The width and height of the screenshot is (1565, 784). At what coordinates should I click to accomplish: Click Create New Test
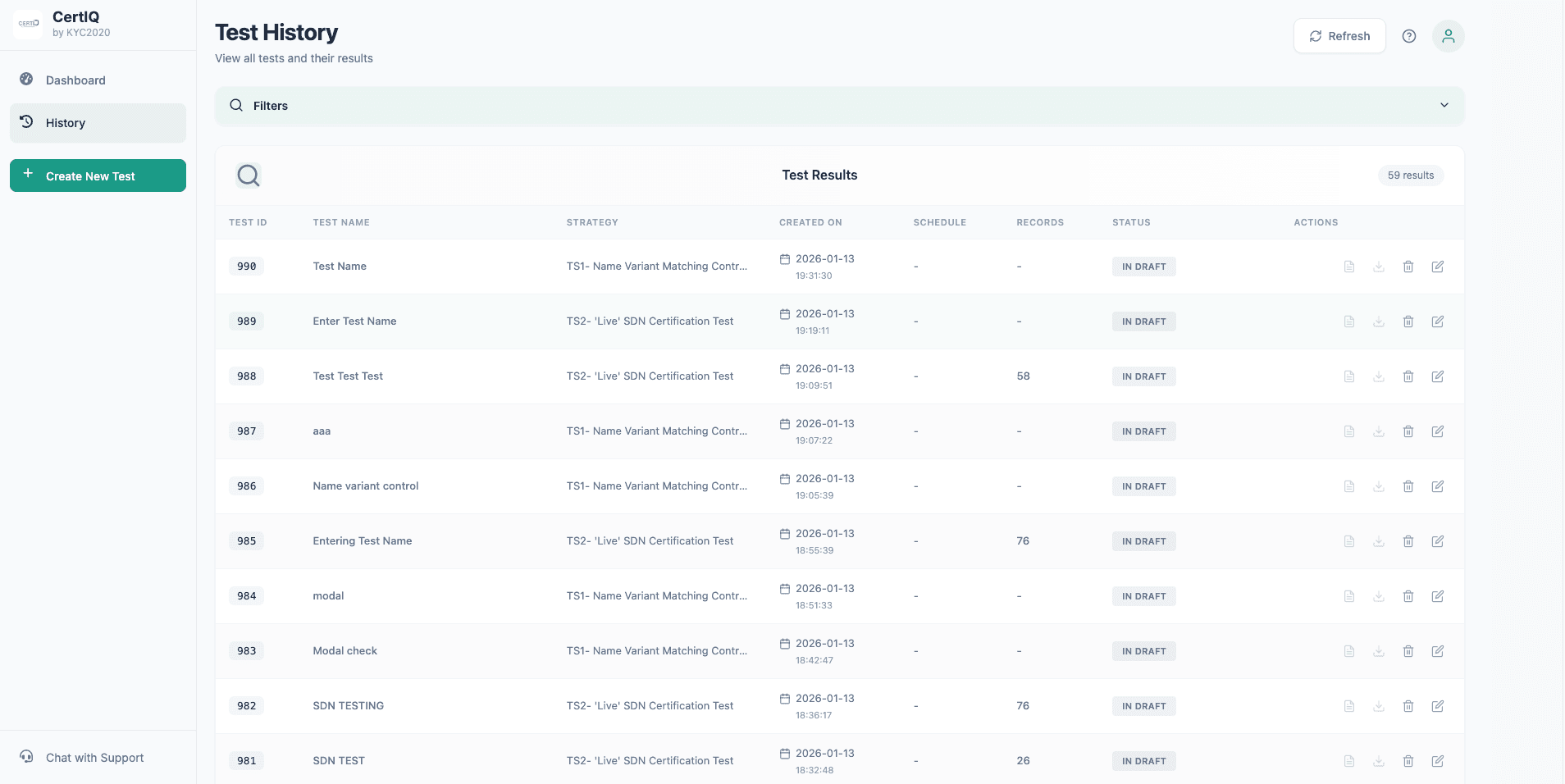point(98,175)
